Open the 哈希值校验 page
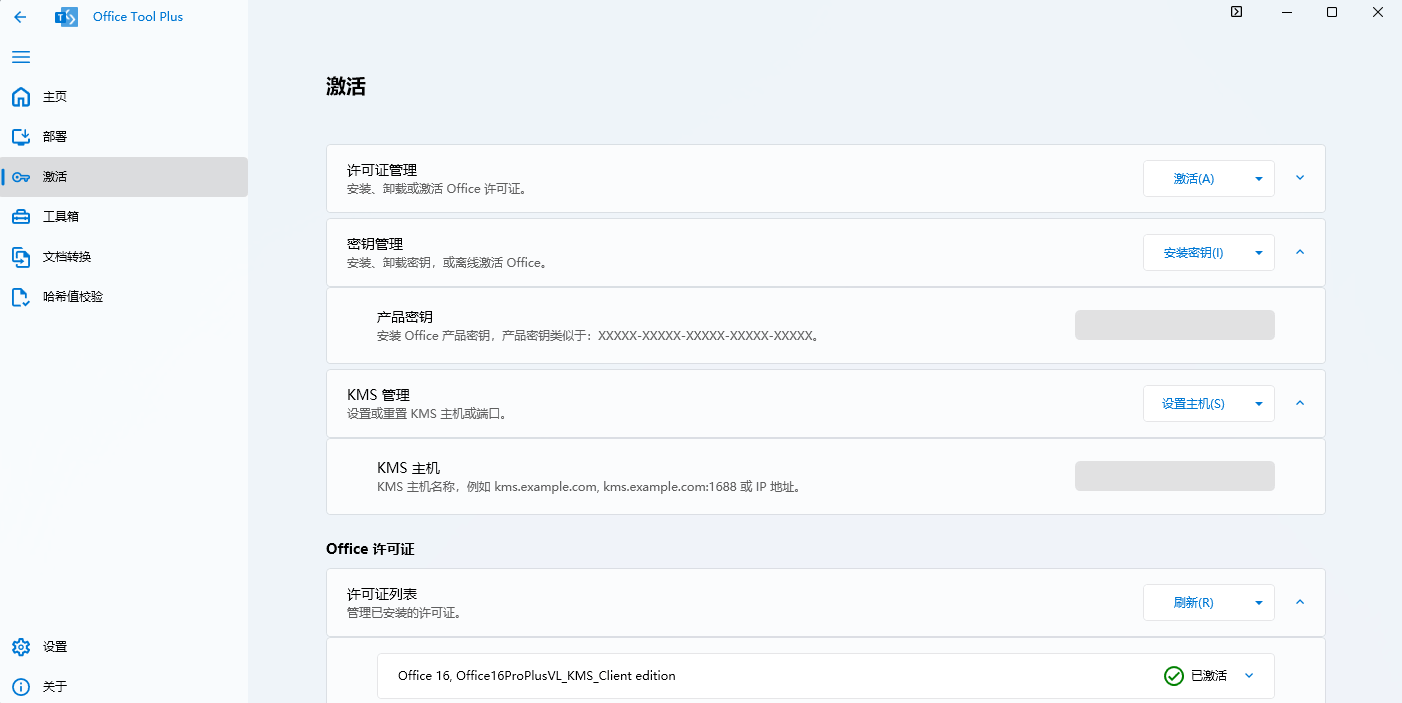This screenshot has width=1402, height=703. [124, 297]
